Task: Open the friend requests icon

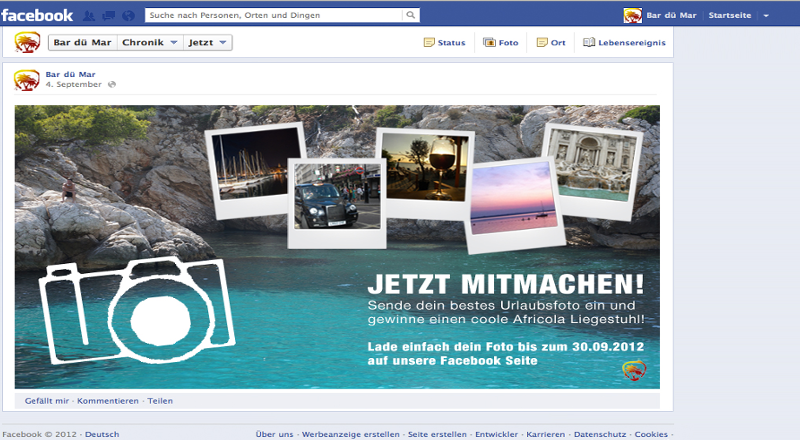Action: click(89, 16)
